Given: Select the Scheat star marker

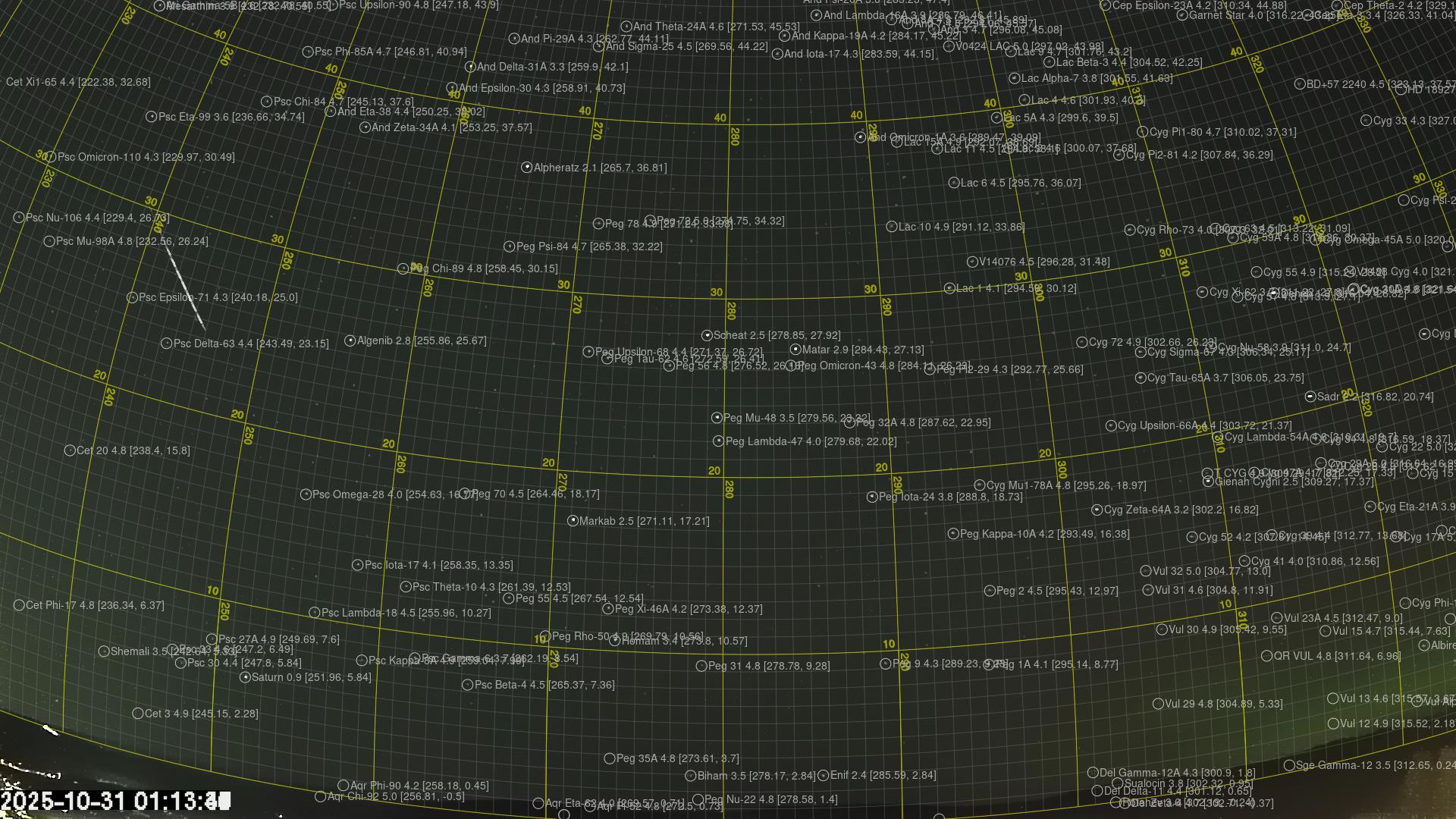Looking at the screenshot, I should click(707, 335).
